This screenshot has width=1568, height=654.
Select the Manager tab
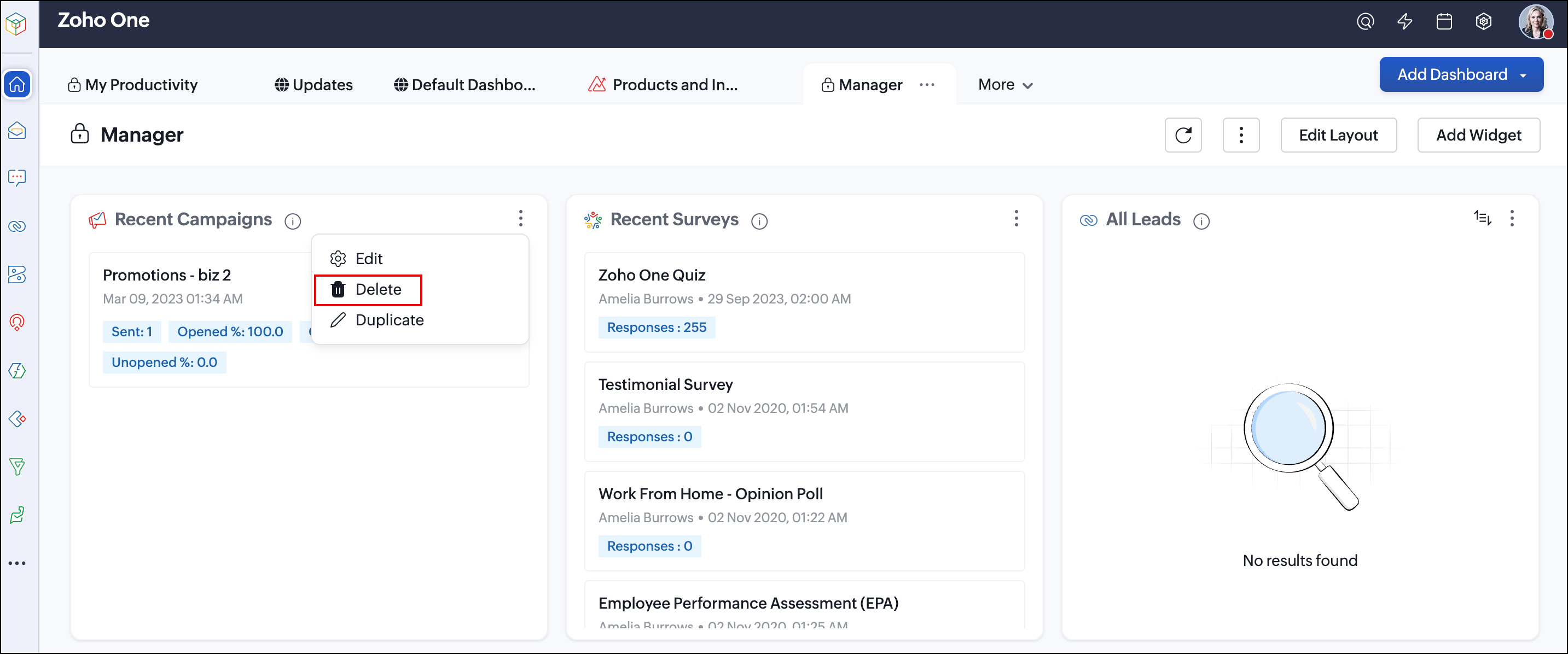point(862,85)
